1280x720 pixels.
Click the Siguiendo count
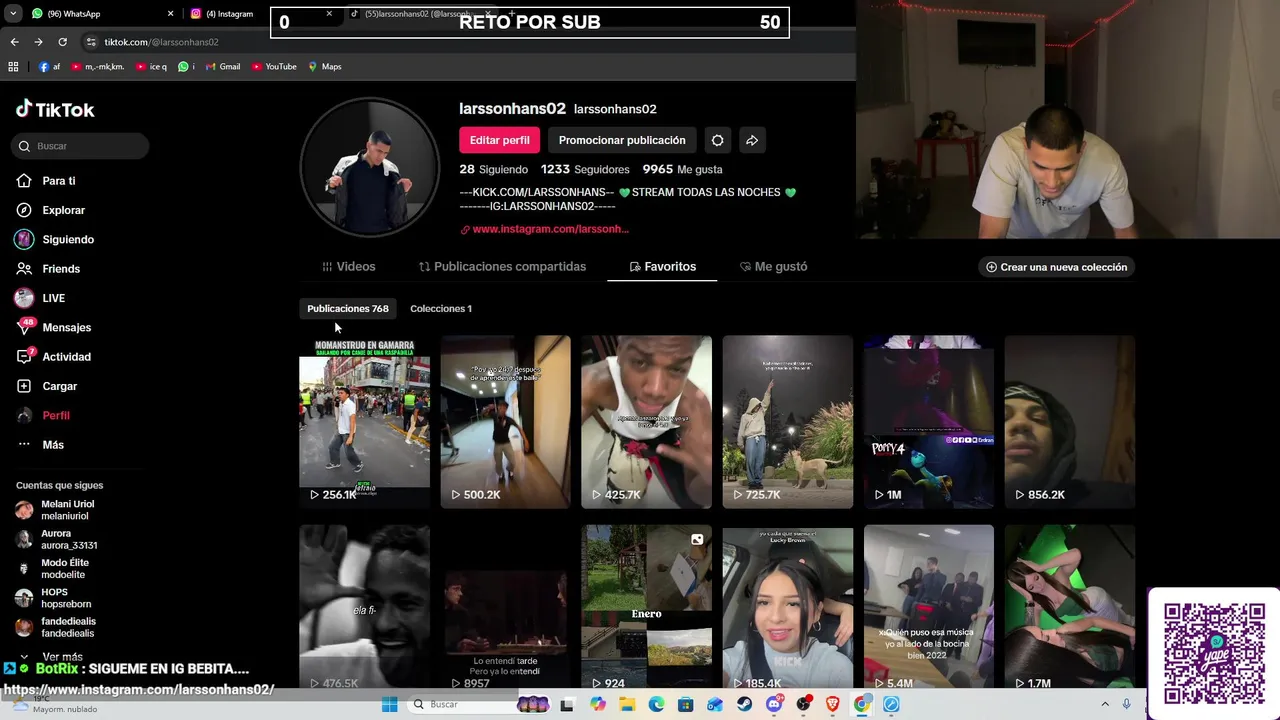[493, 169]
